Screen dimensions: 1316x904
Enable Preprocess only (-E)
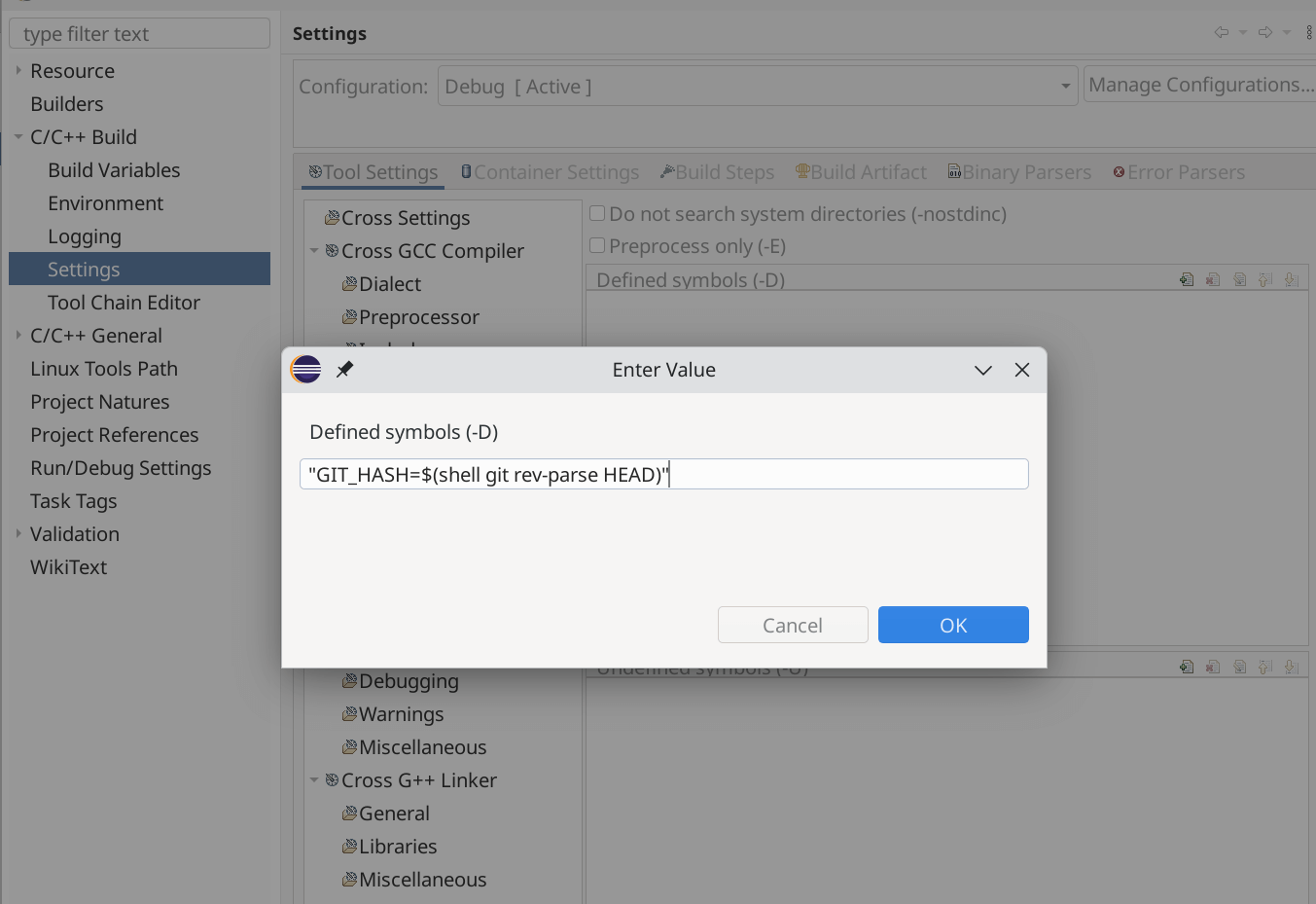point(596,245)
